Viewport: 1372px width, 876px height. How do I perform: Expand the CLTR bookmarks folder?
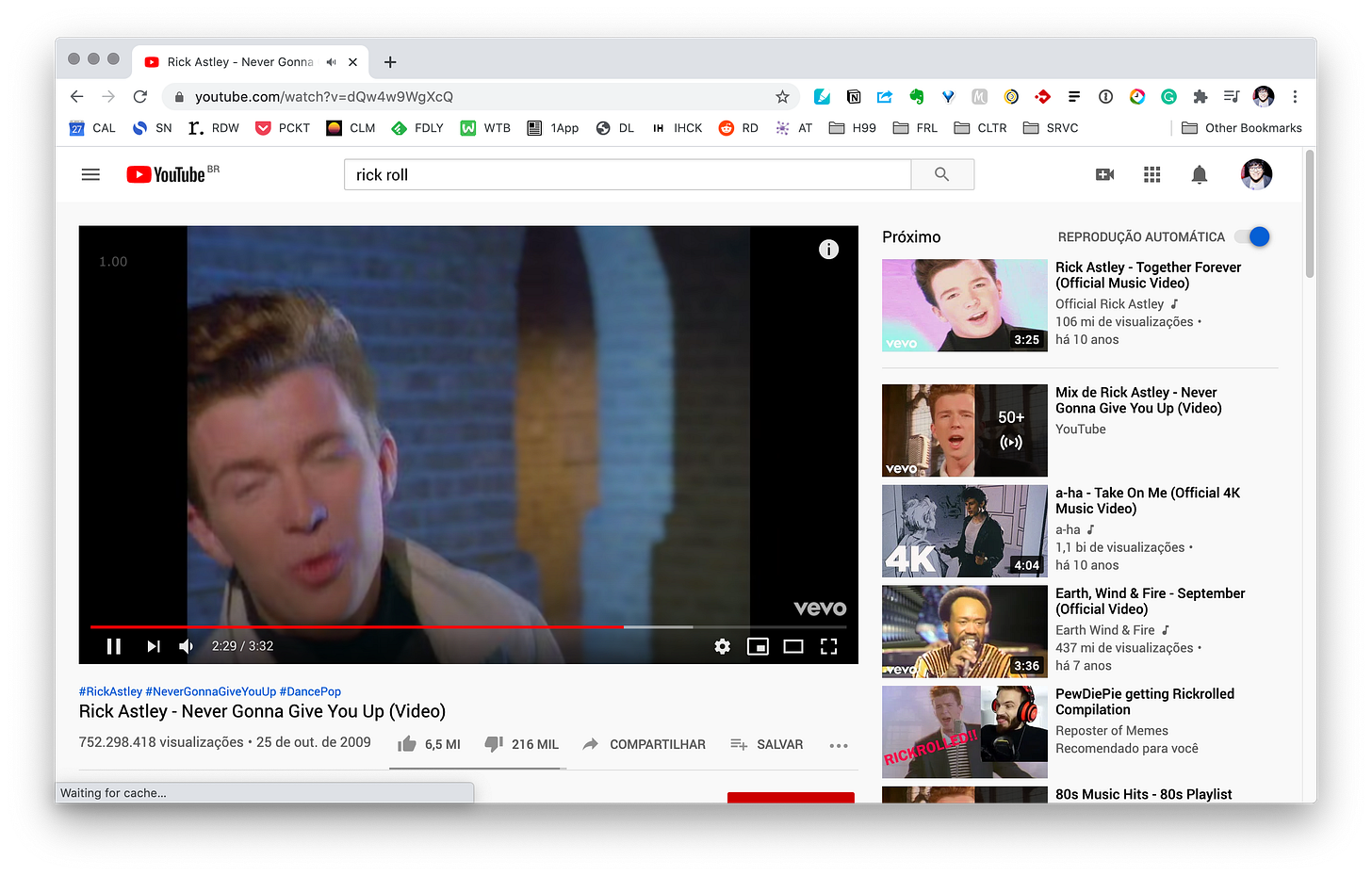click(980, 128)
